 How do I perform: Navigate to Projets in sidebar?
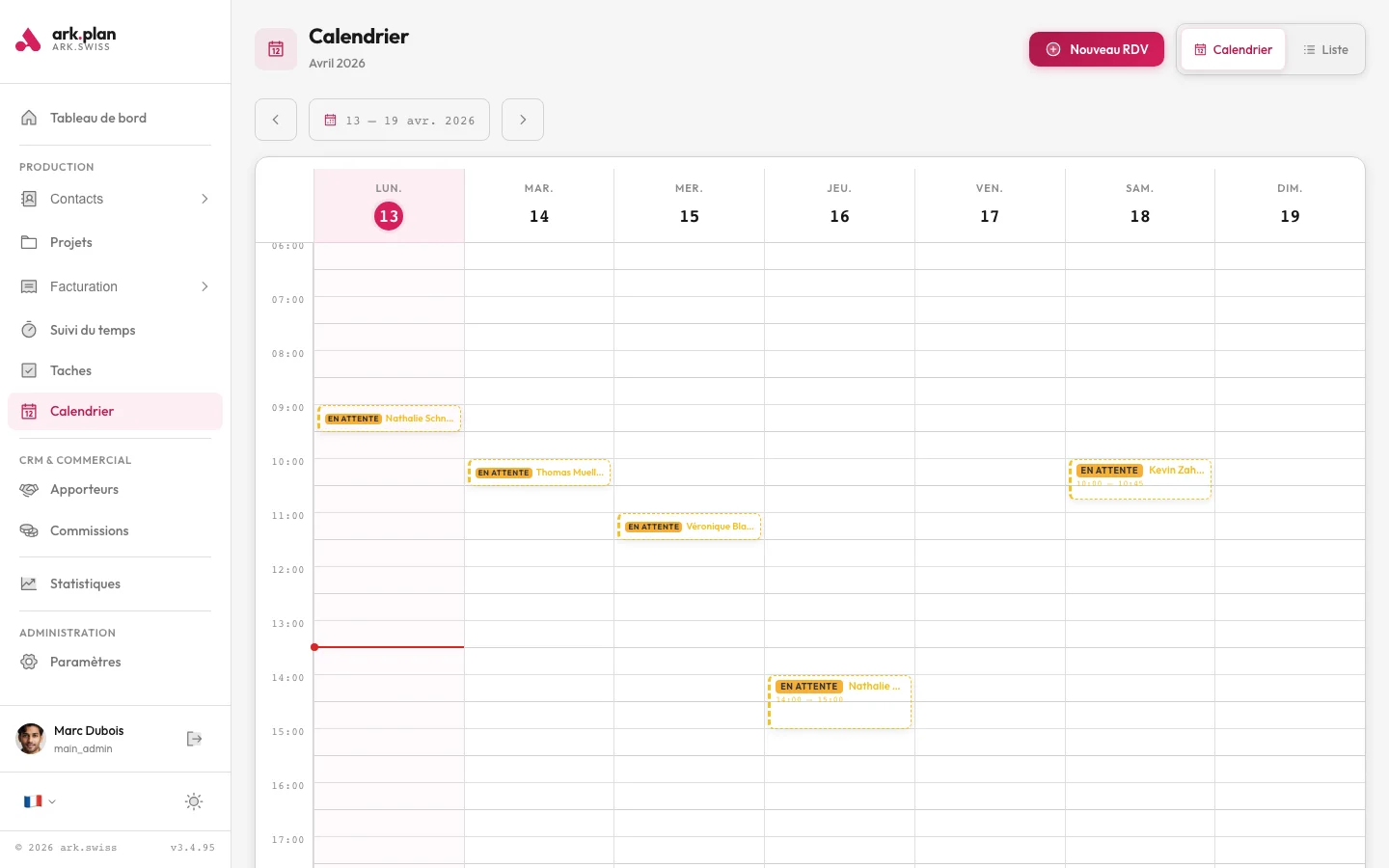[x=71, y=242]
